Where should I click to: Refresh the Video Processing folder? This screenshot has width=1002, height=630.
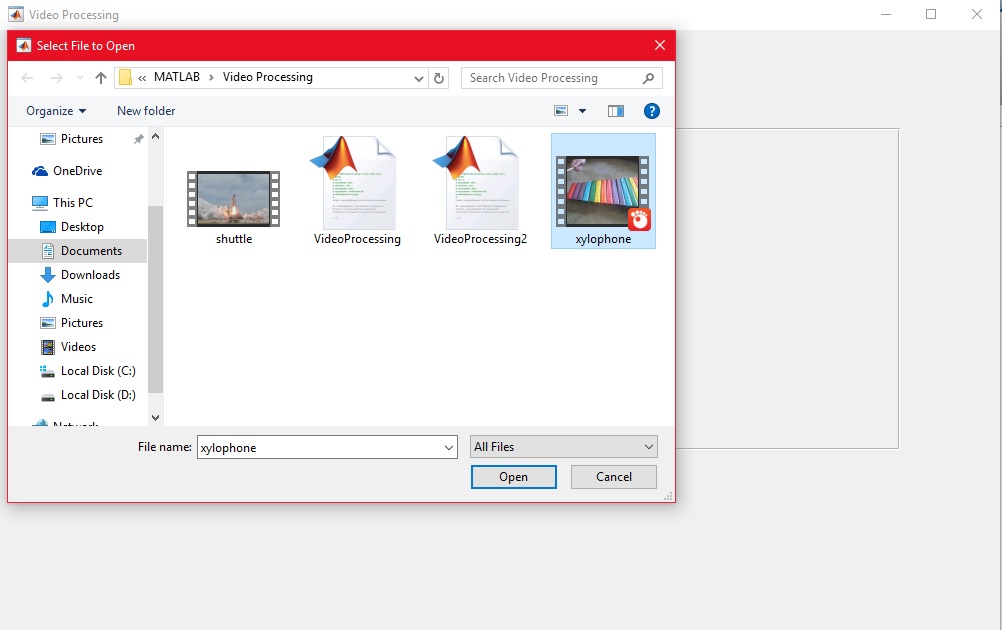click(440, 78)
